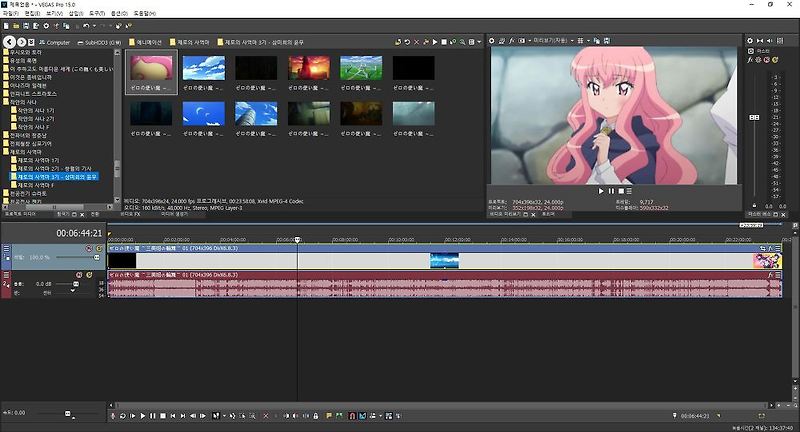Delete selected event with the red X
800x432 pixels.
click(266, 416)
